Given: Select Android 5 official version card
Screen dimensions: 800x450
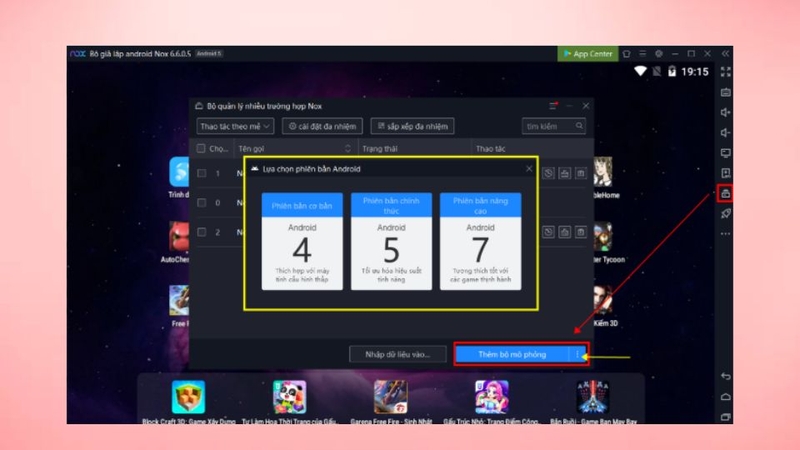Looking at the screenshot, I should coord(391,241).
